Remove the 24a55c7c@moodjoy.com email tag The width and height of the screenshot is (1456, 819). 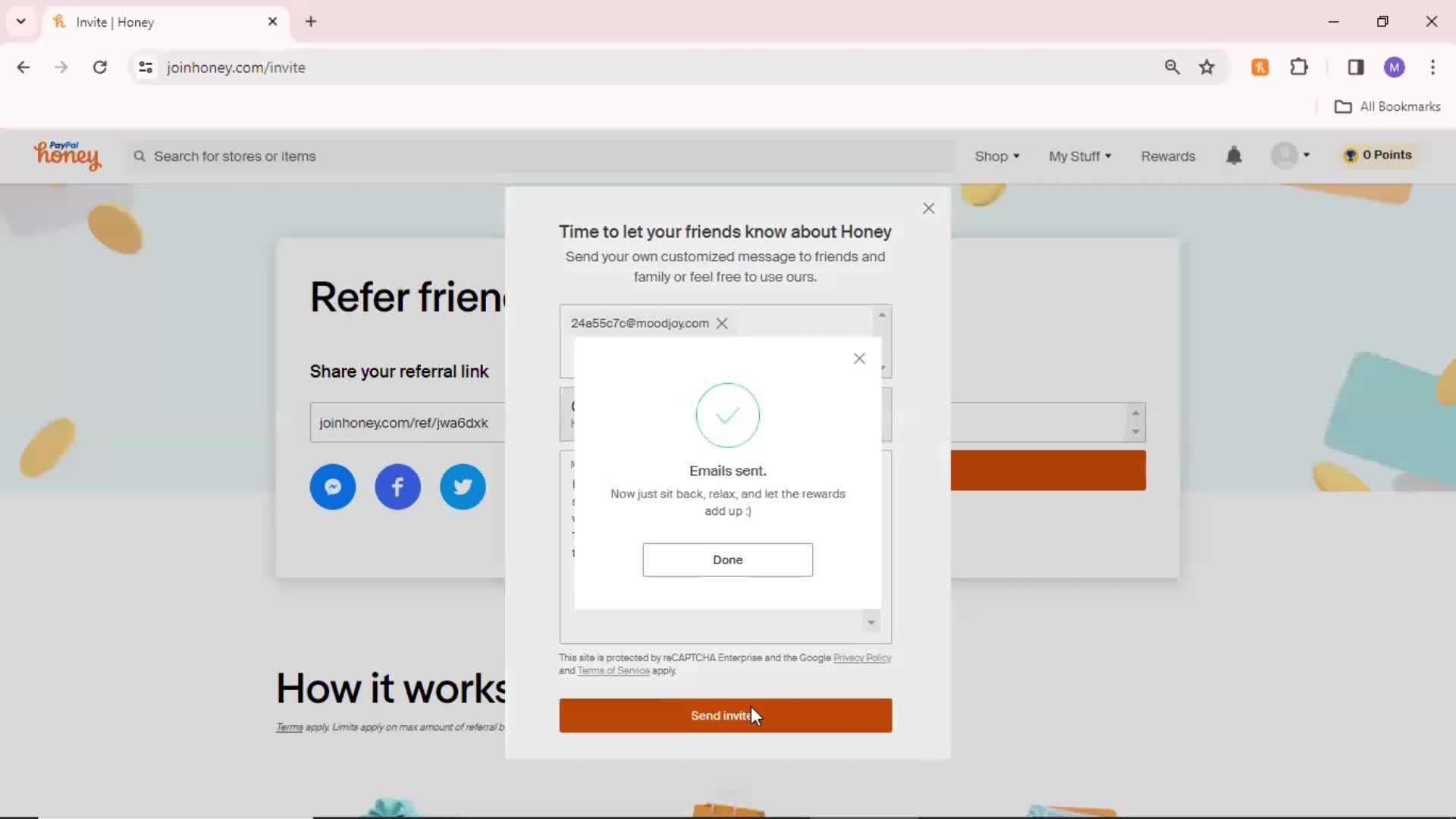point(722,323)
